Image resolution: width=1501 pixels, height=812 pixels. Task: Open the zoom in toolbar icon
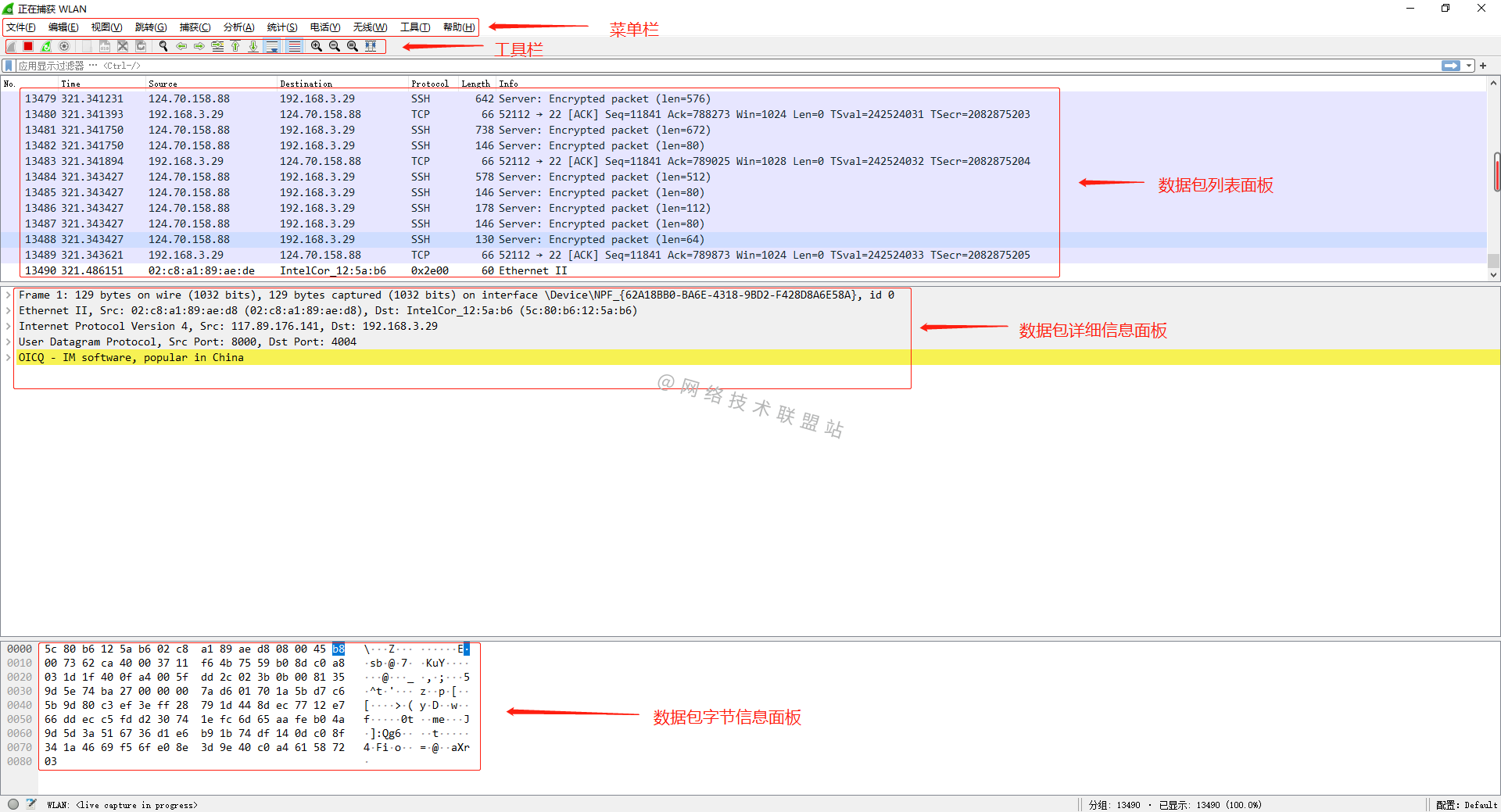(317, 46)
